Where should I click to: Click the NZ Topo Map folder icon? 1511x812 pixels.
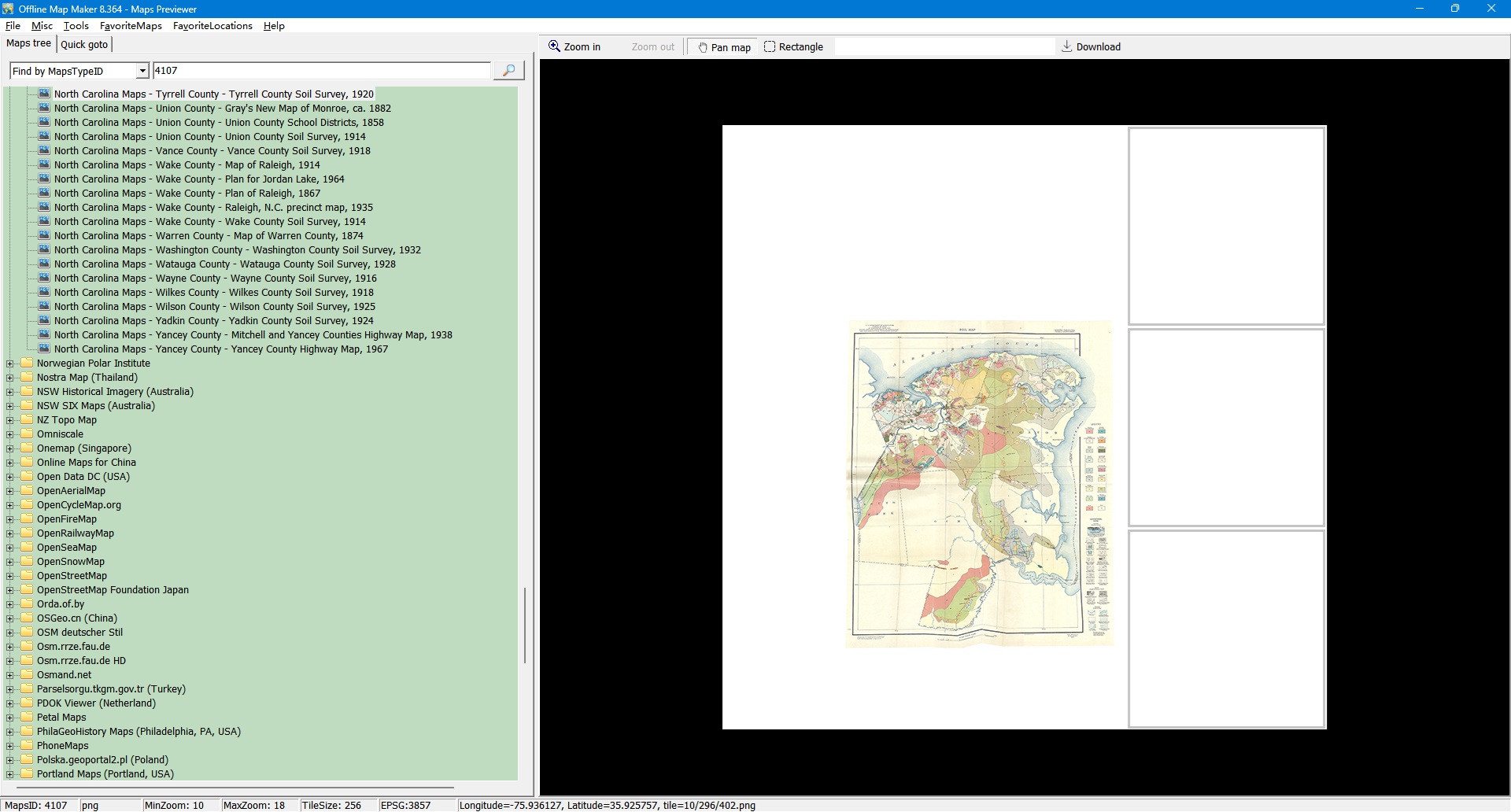click(27, 420)
